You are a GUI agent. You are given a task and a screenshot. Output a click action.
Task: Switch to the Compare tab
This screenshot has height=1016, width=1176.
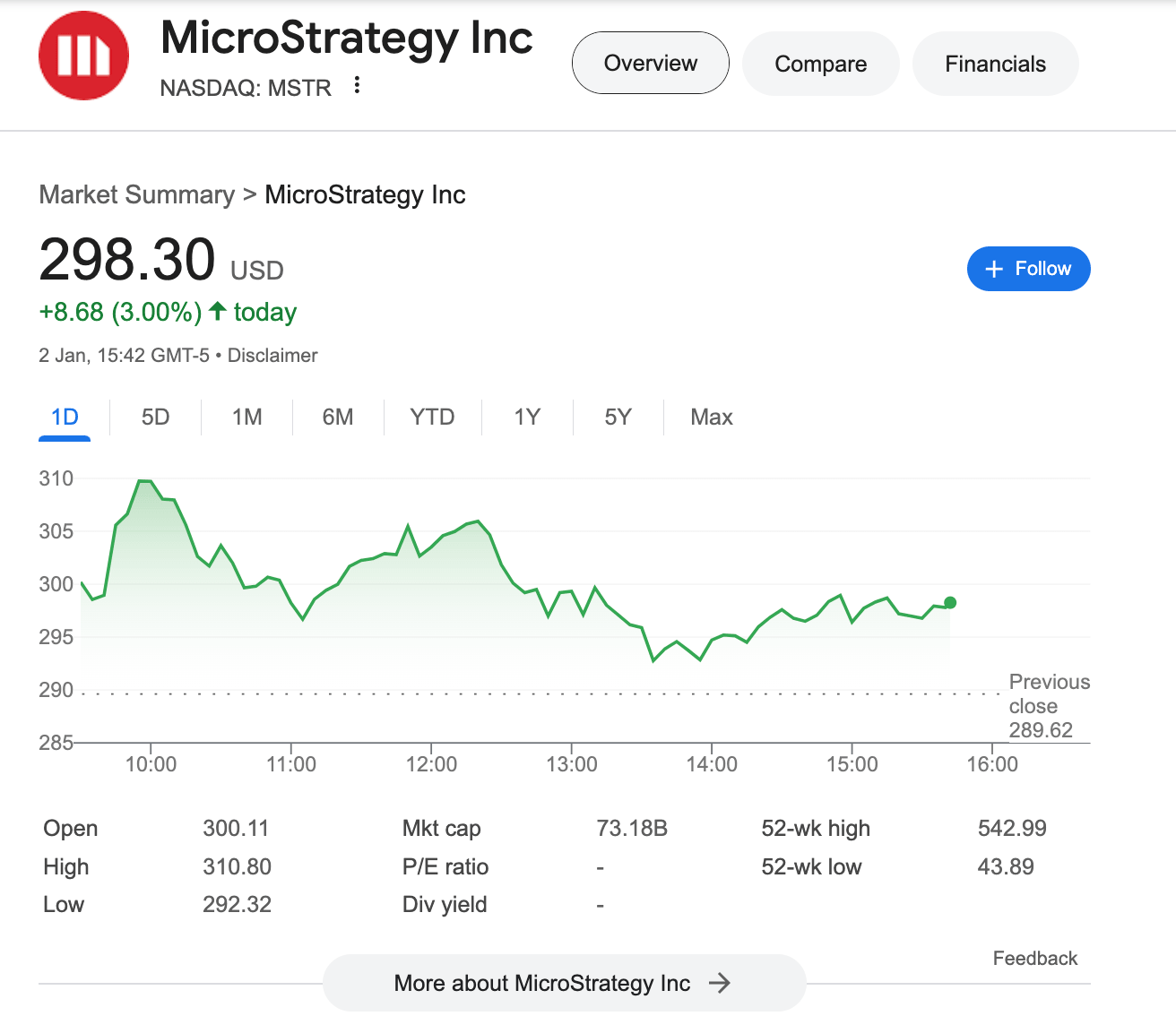[820, 64]
